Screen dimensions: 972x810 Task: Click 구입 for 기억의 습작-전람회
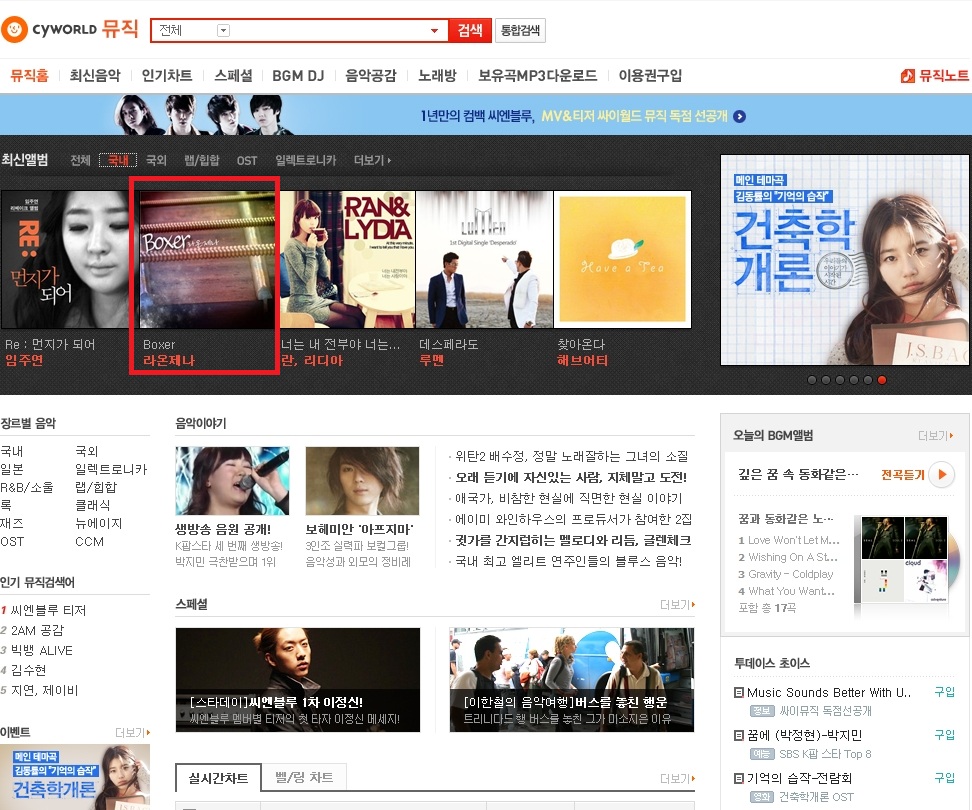click(x=945, y=778)
